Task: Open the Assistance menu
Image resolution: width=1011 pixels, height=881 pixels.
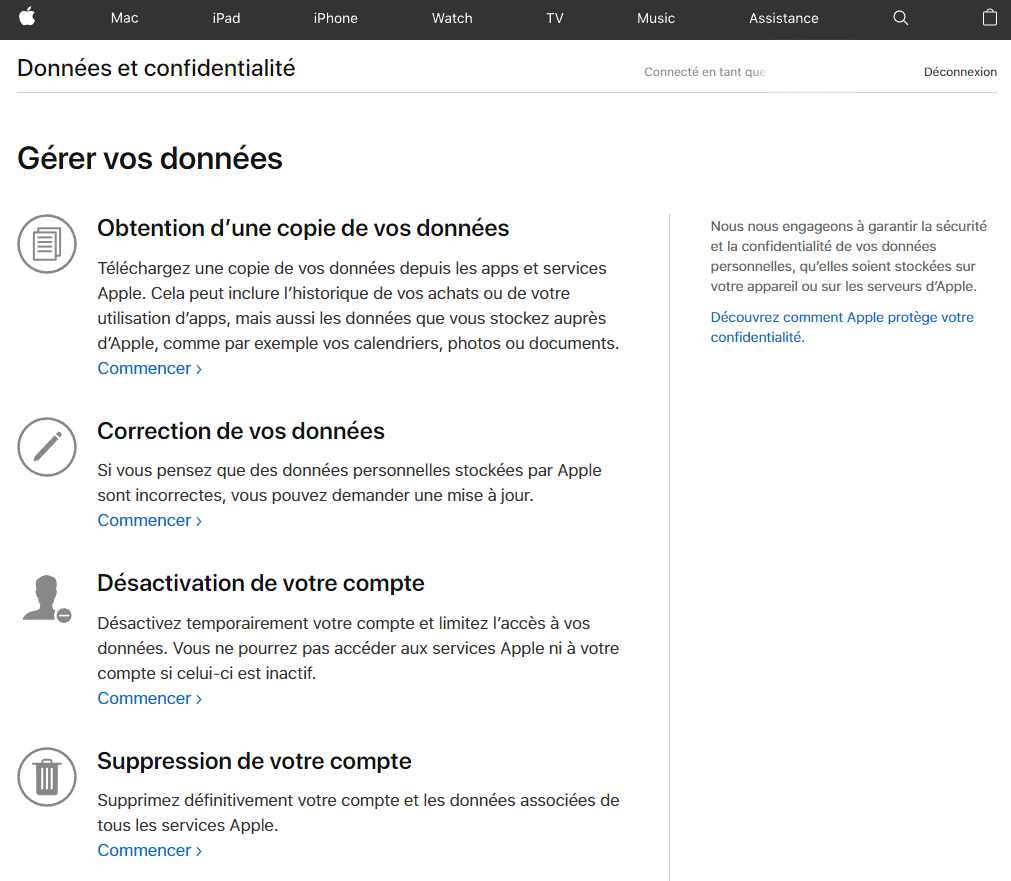Action: [783, 18]
